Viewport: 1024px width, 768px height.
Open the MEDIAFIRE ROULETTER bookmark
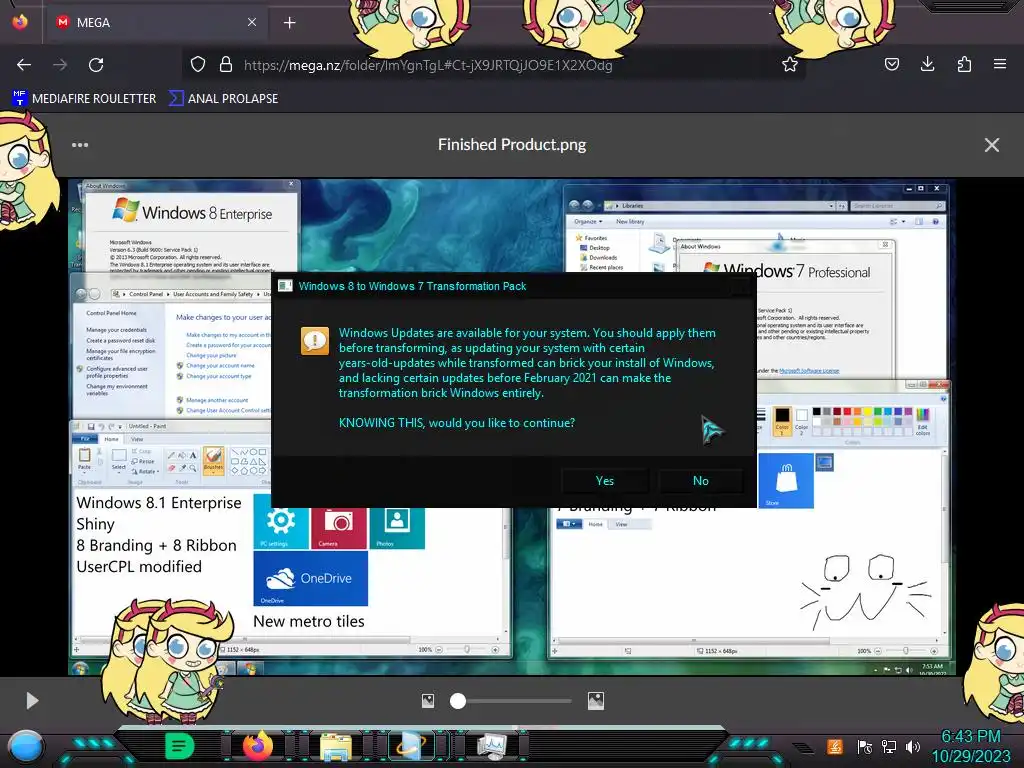pos(84,99)
